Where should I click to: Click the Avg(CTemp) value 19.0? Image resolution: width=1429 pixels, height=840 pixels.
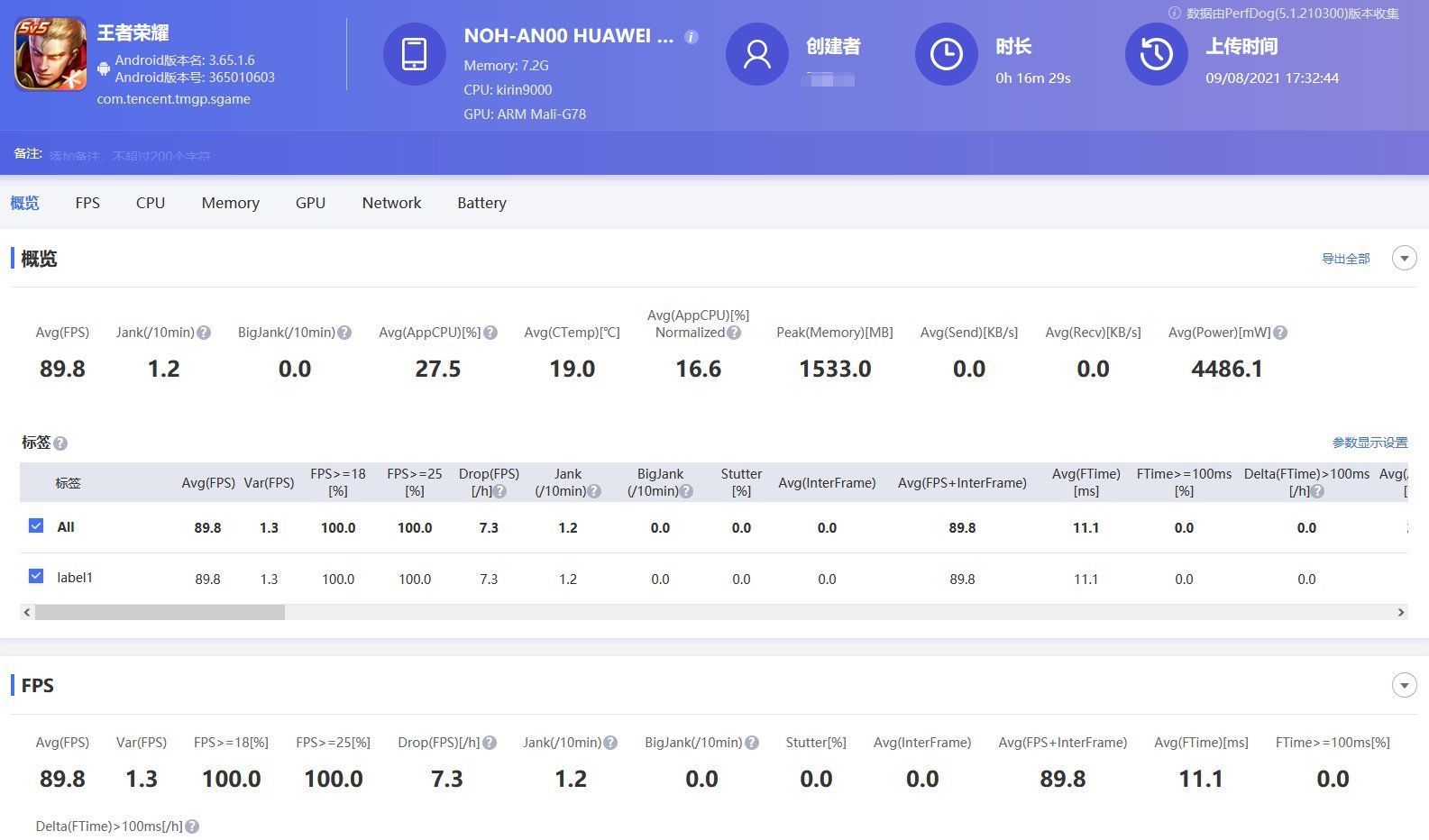[573, 369]
